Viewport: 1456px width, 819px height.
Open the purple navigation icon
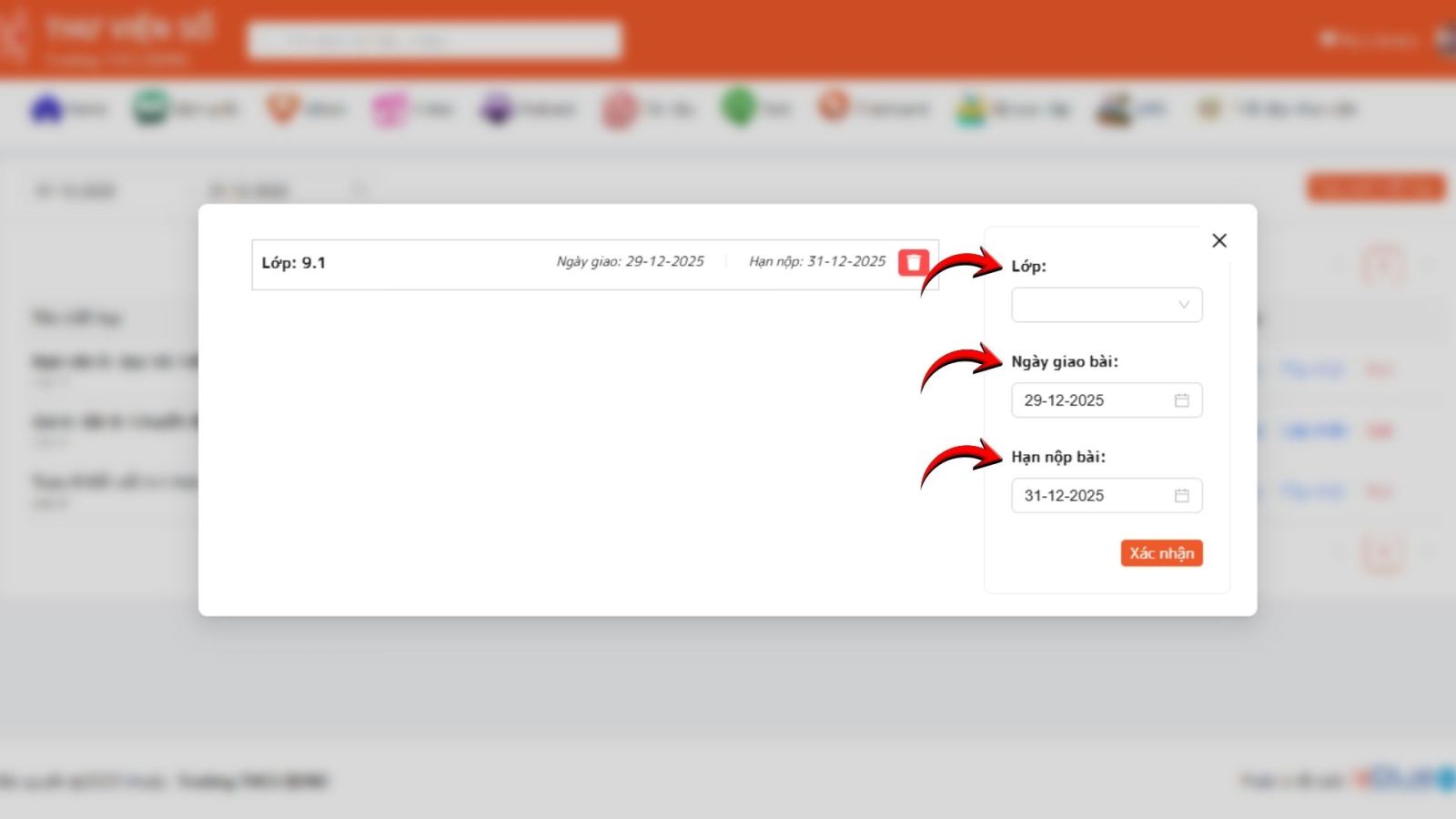coord(497,109)
